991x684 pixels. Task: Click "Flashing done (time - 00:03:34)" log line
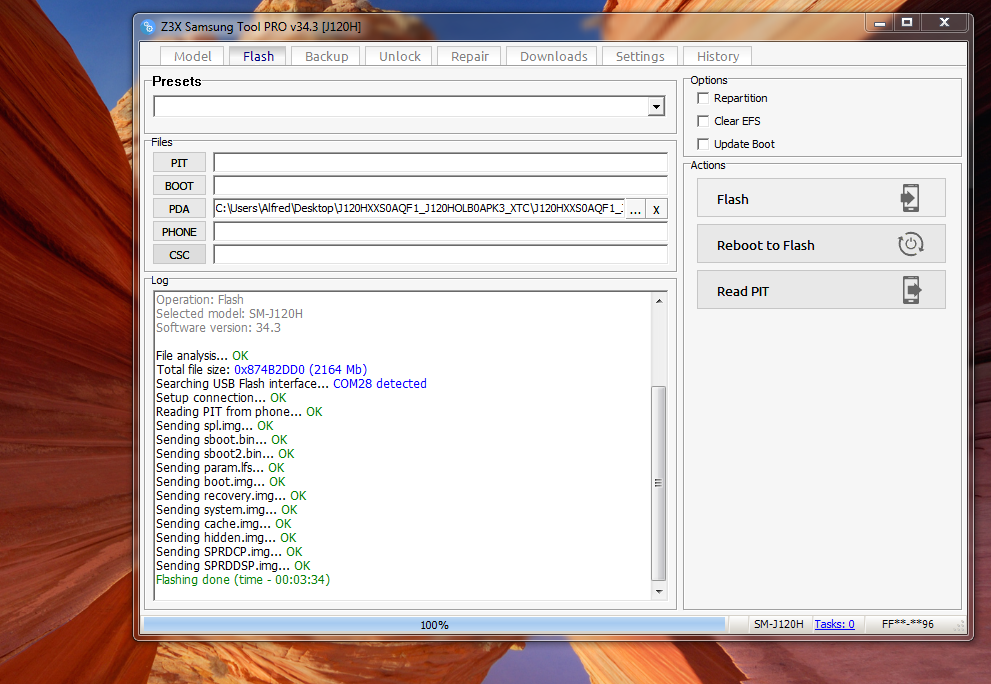pyautogui.click(x=243, y=580)
